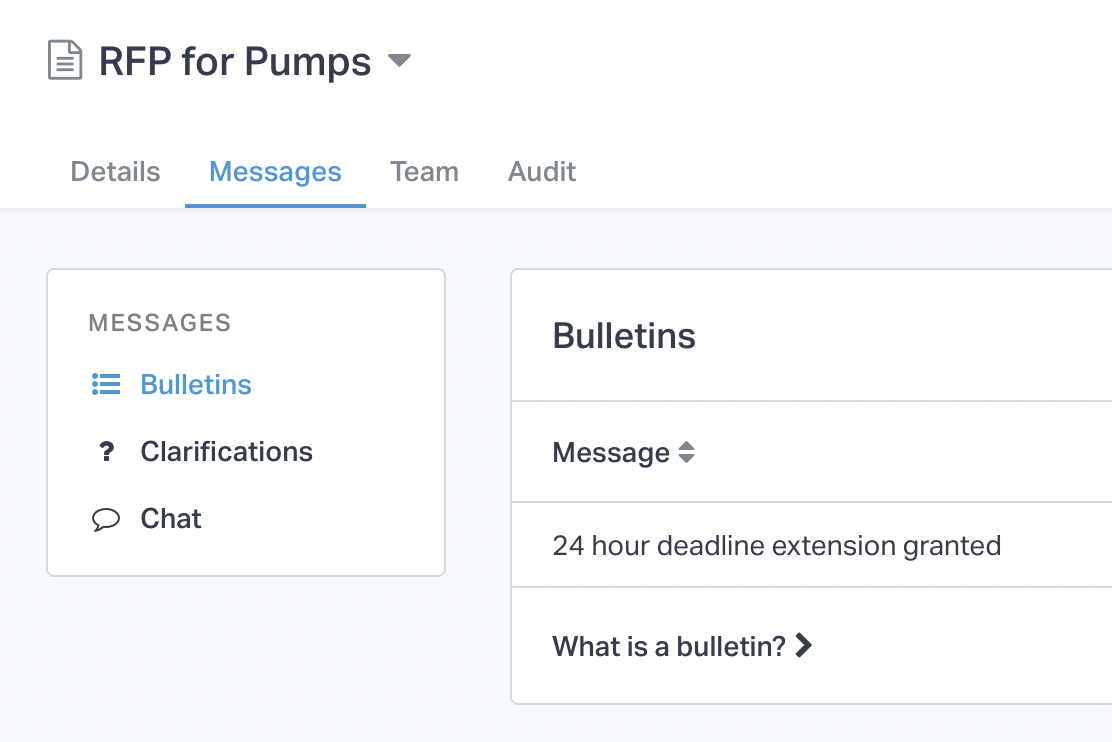1112x742 pixels.
Task: Click the Chat speech bubble icon
Action: click(106, 519)
